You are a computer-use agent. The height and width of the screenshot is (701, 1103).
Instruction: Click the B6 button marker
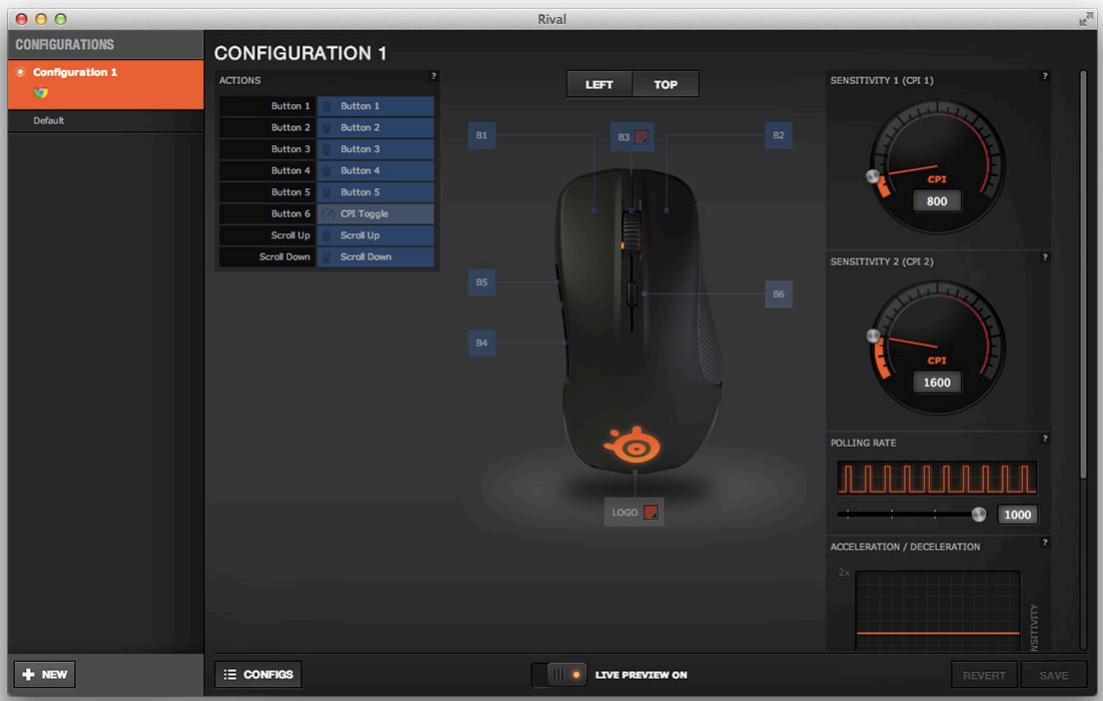(x=778, y=294)
